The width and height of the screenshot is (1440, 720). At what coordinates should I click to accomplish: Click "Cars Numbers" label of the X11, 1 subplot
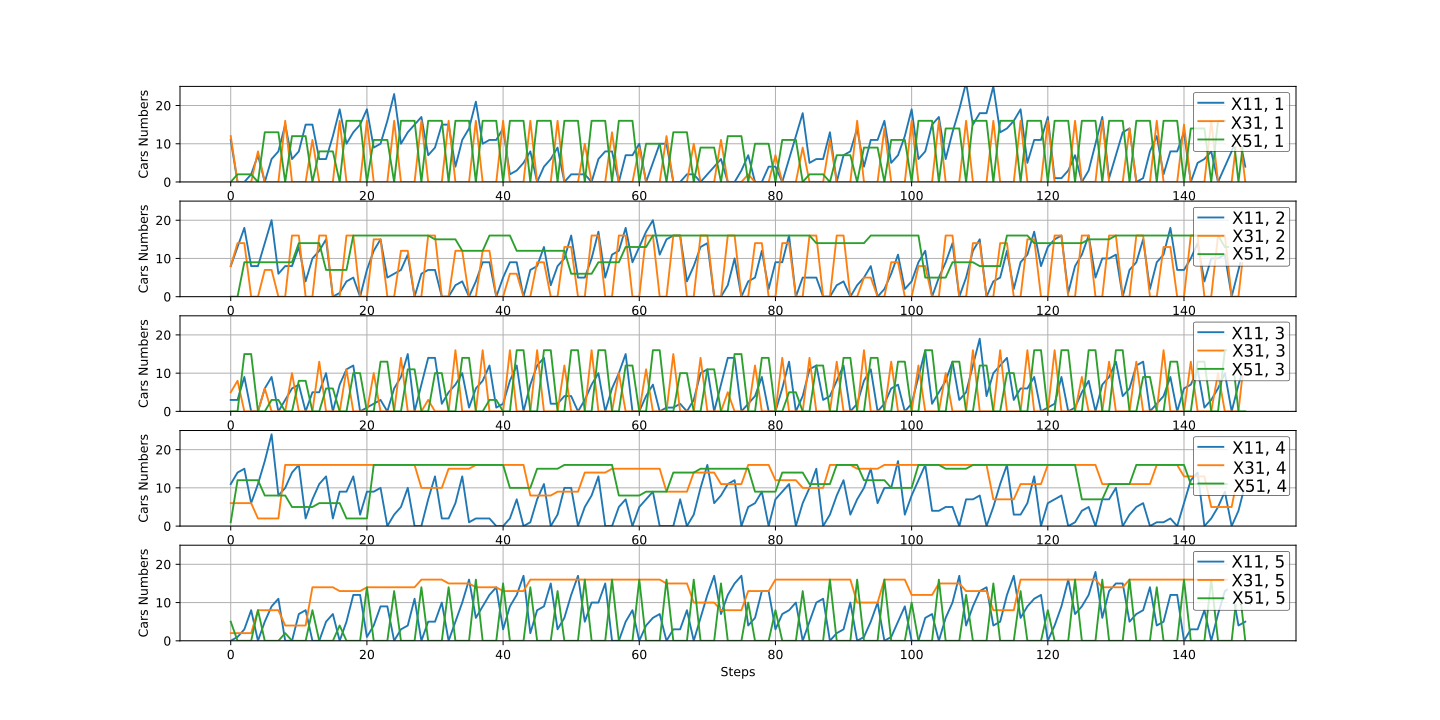tap(145, 134)
